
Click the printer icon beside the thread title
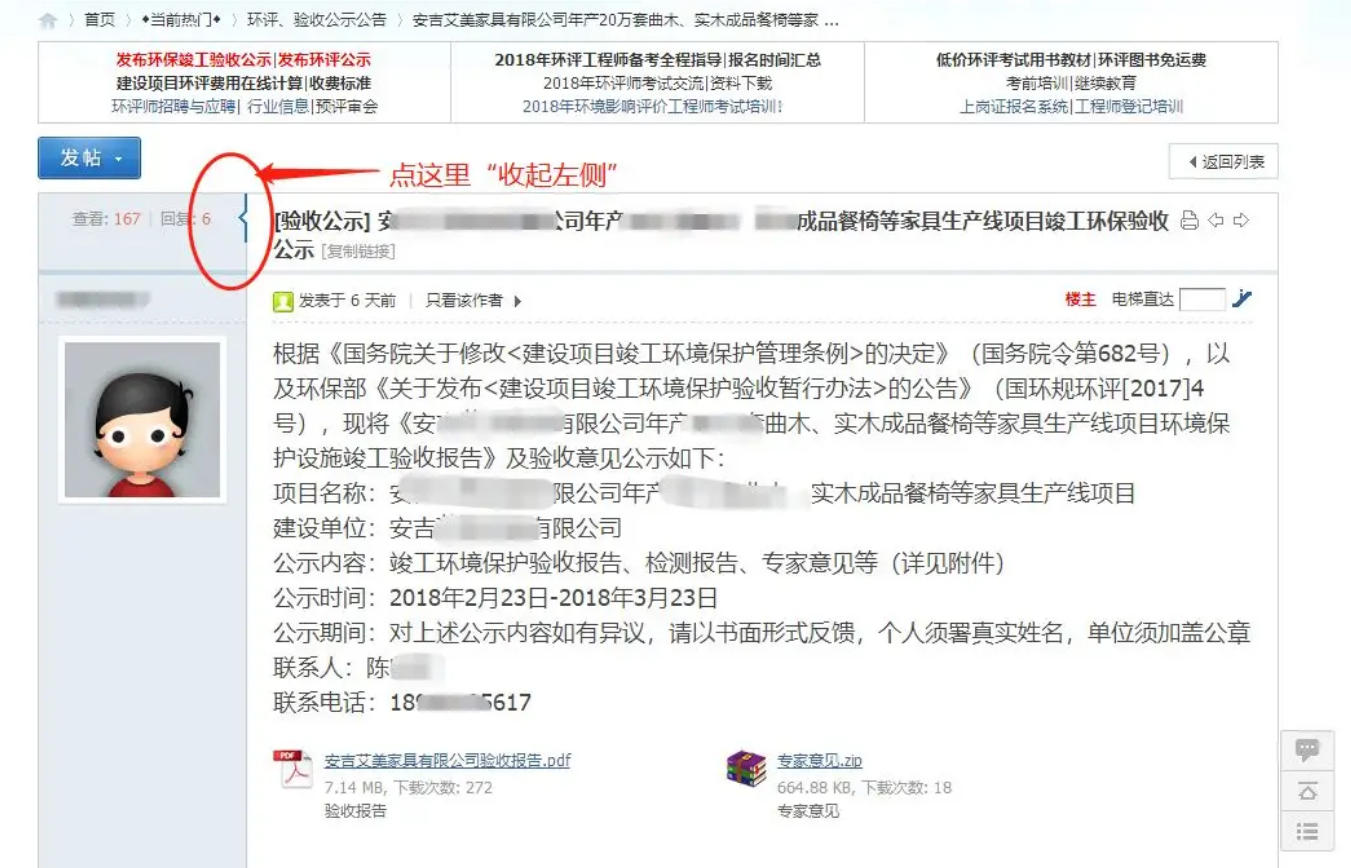pyautogui.click(x=1189, y=221)
